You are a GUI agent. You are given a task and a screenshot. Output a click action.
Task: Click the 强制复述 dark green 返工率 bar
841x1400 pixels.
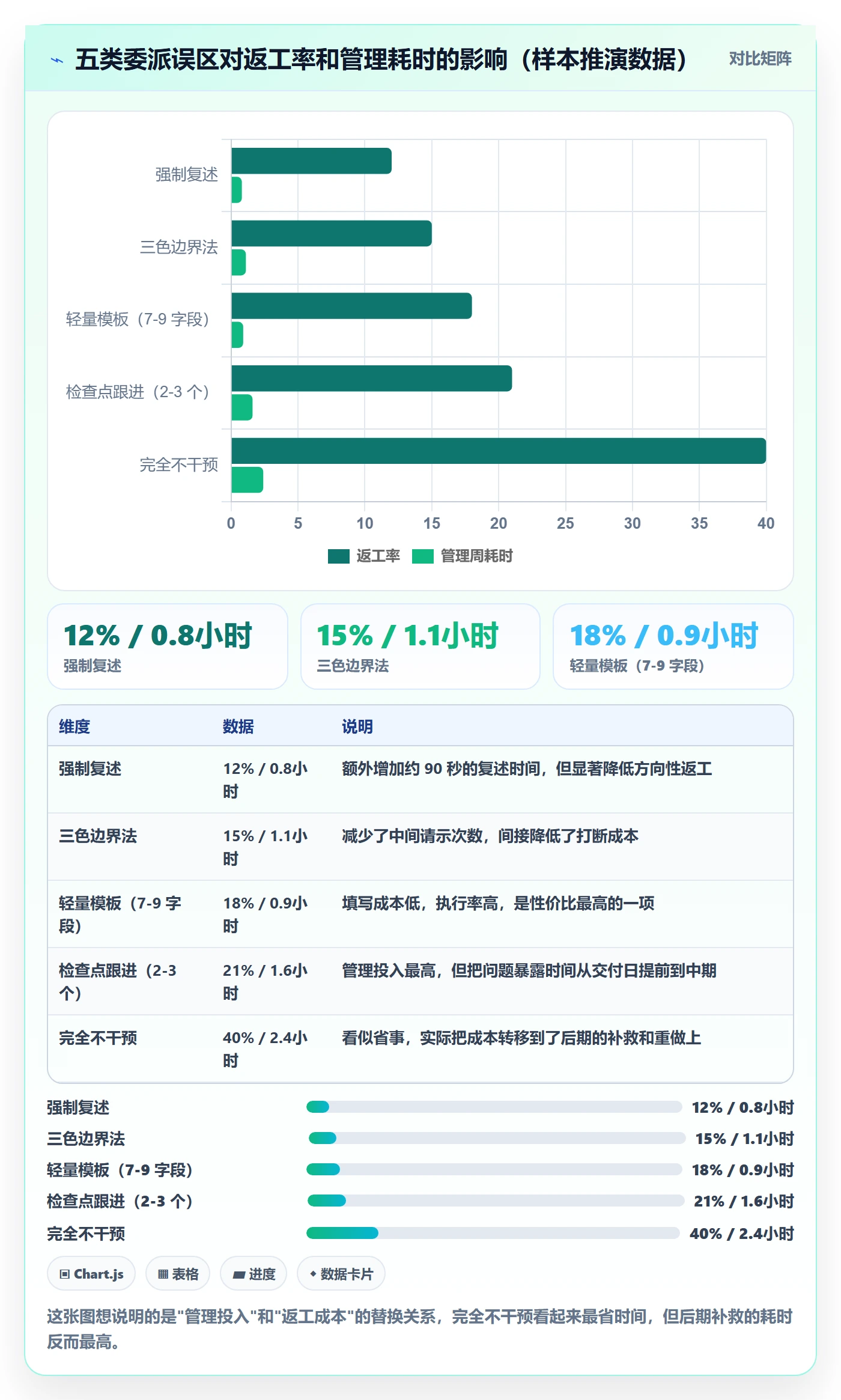tap(311, 161)
